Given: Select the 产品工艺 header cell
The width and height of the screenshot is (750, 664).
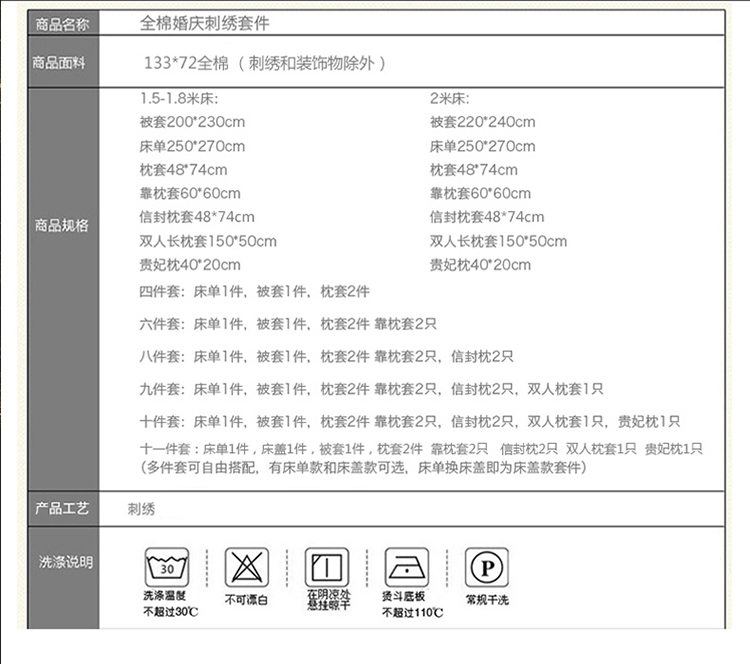Looking at the screenshot, I should tap(61, 508).
